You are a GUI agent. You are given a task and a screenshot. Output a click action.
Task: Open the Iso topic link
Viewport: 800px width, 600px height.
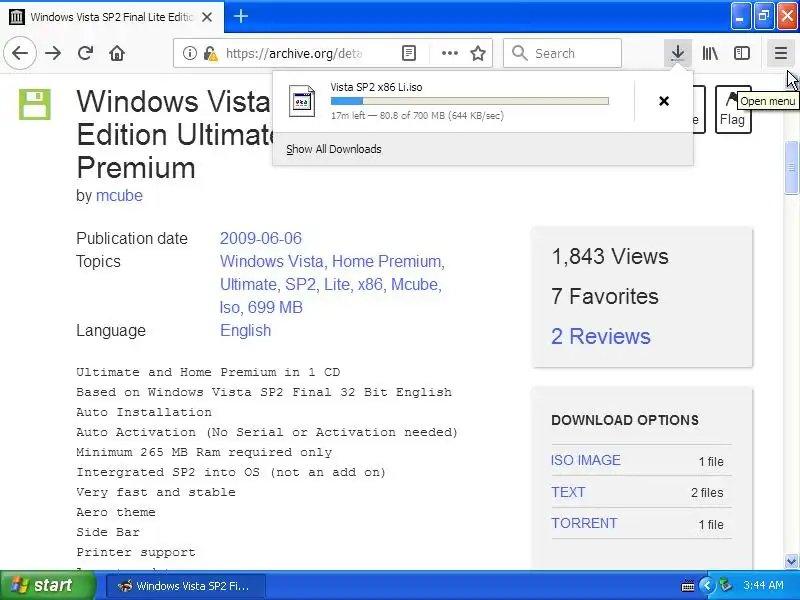(230, 307)
